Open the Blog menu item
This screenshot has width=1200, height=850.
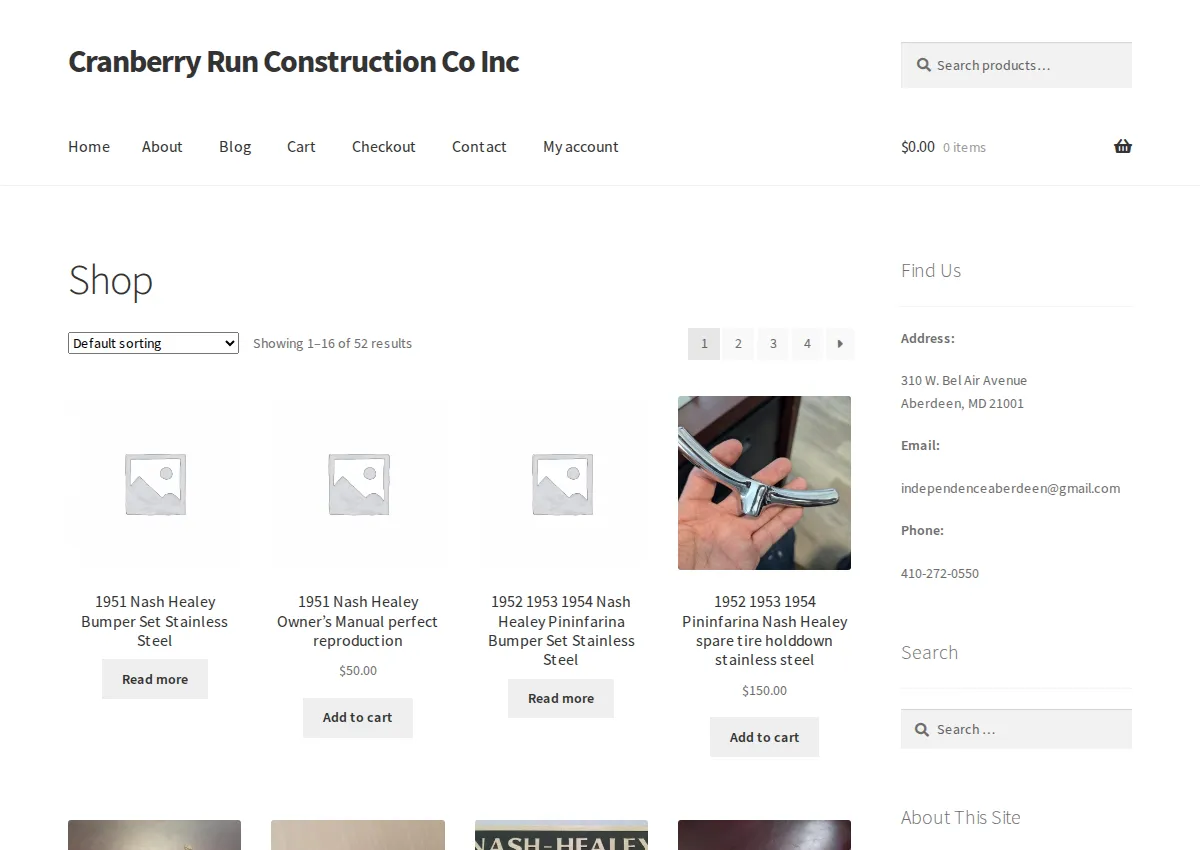pyautogui.click(x=235, y=146)
